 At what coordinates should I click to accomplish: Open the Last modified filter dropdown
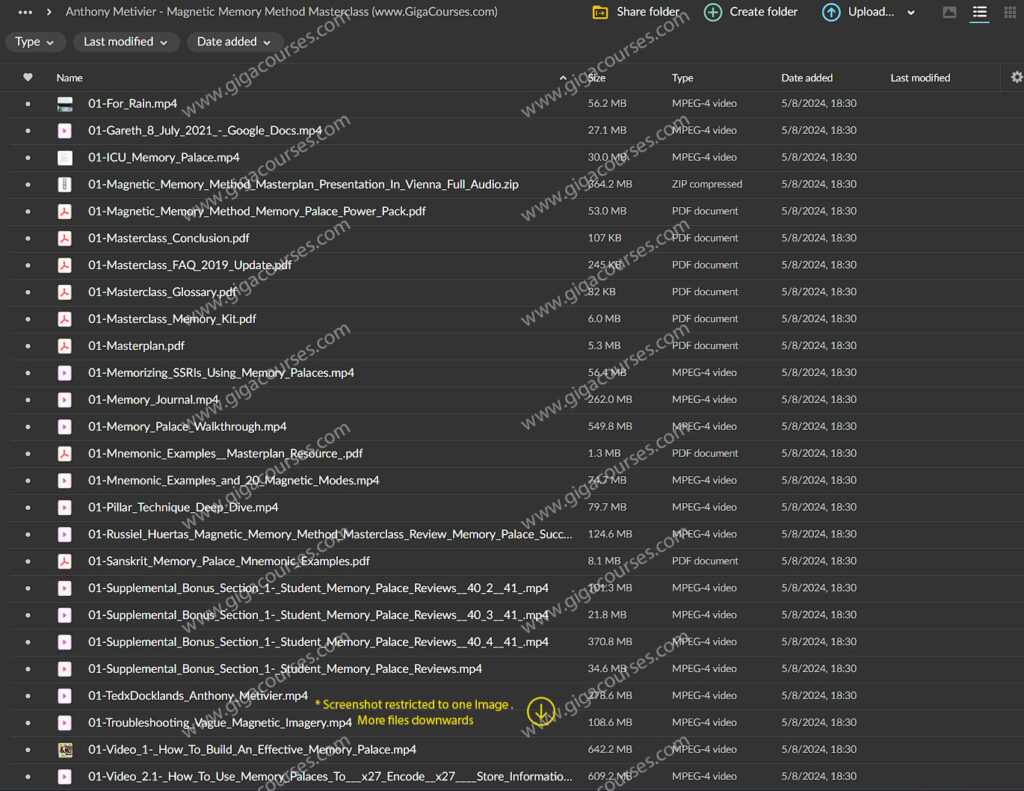(x=125, y=42)
